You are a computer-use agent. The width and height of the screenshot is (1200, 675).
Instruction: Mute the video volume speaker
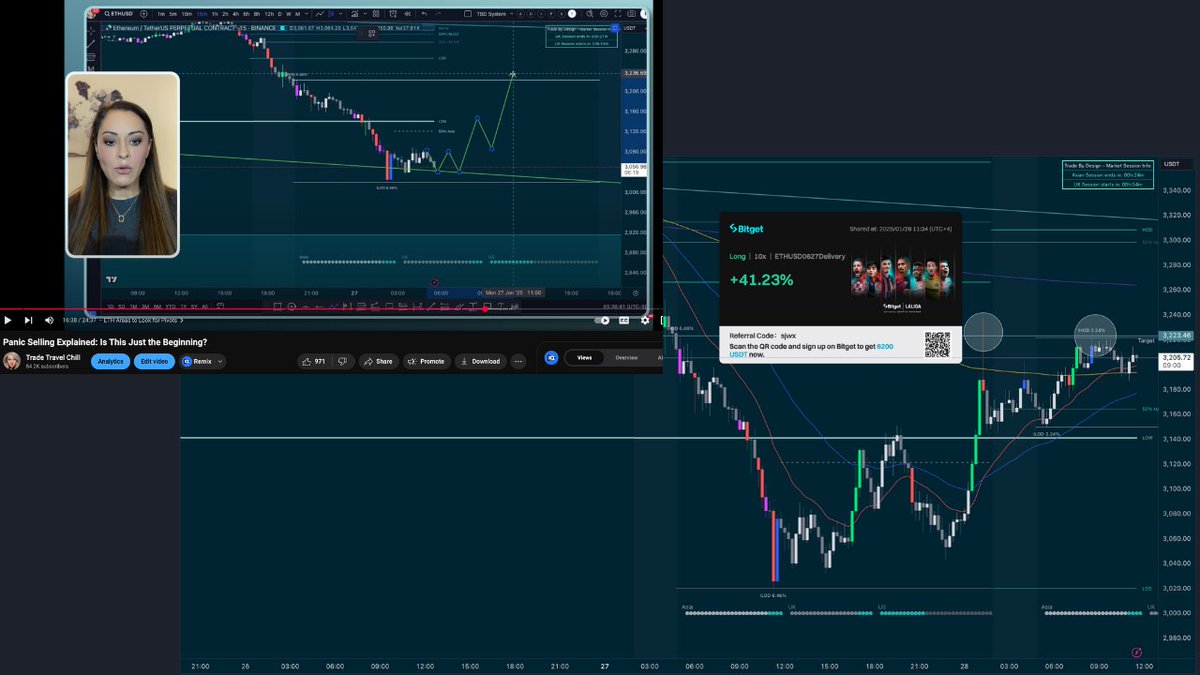(x=49, y=320)
